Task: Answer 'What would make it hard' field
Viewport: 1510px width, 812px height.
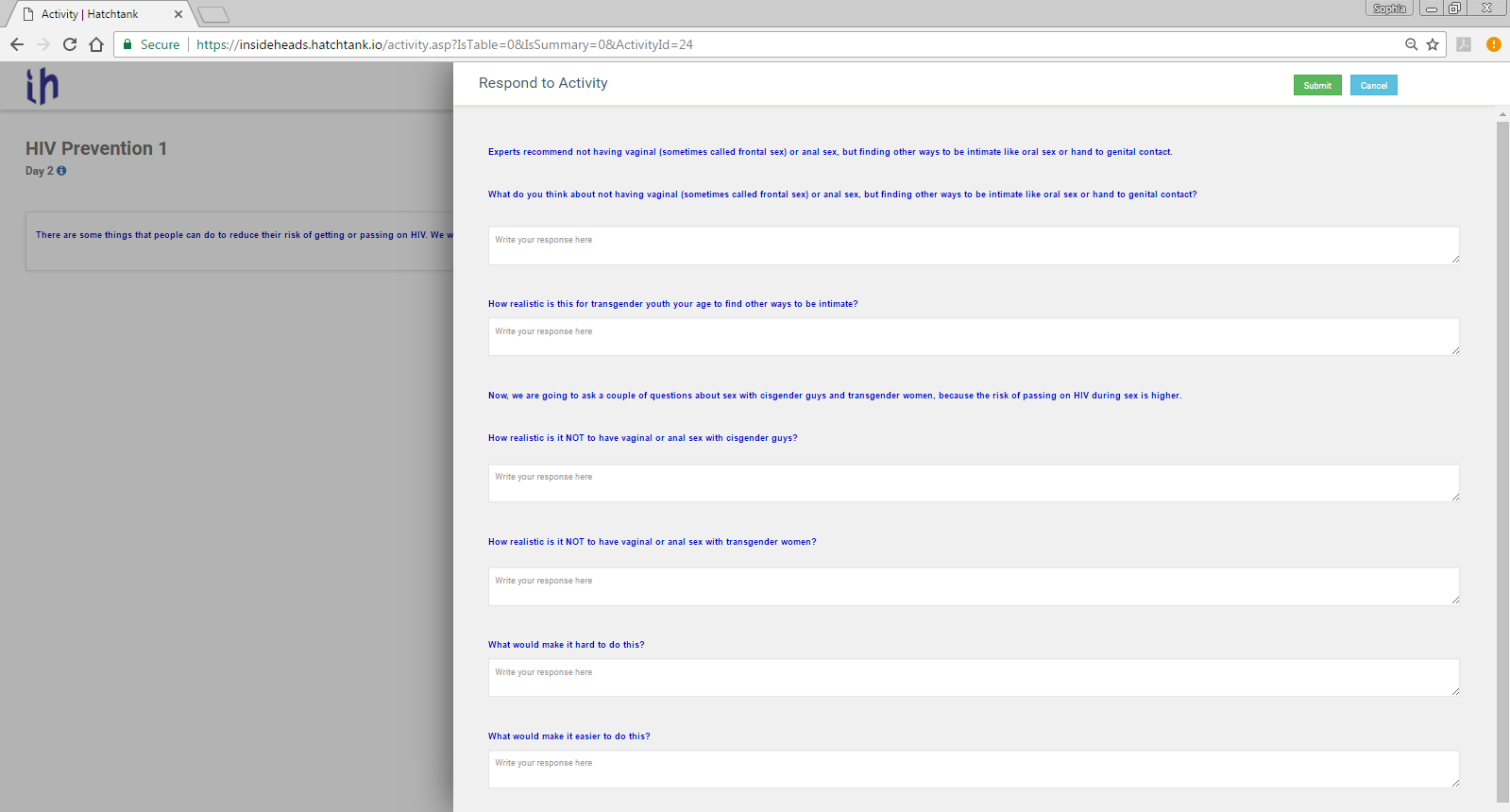Action: 974,678
